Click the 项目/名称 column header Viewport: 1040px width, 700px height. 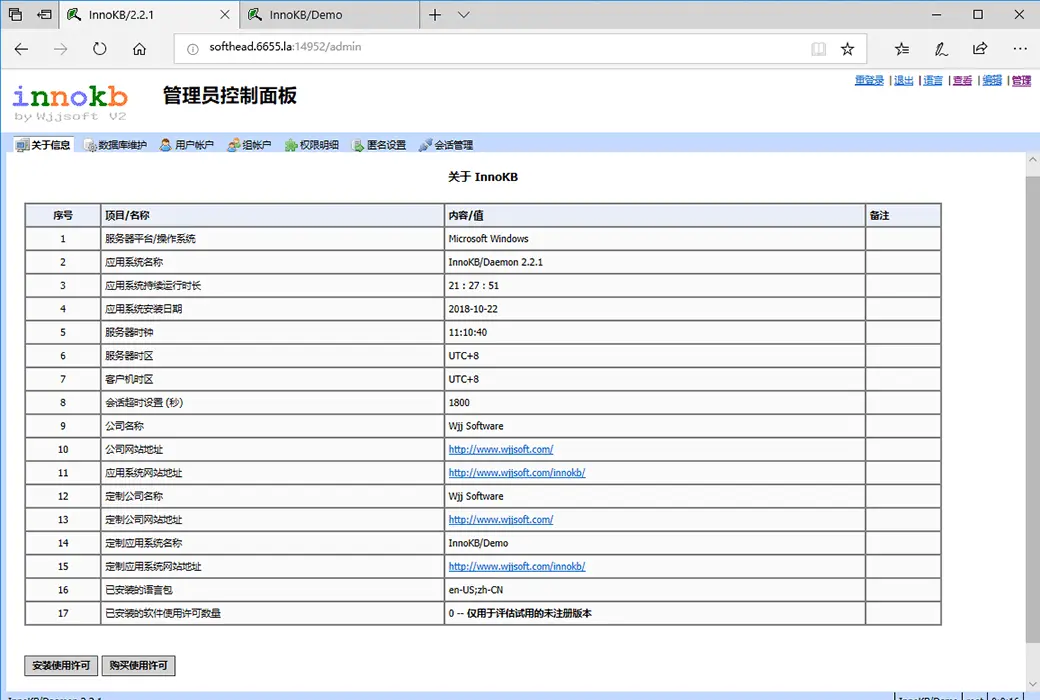pos(273,215)
